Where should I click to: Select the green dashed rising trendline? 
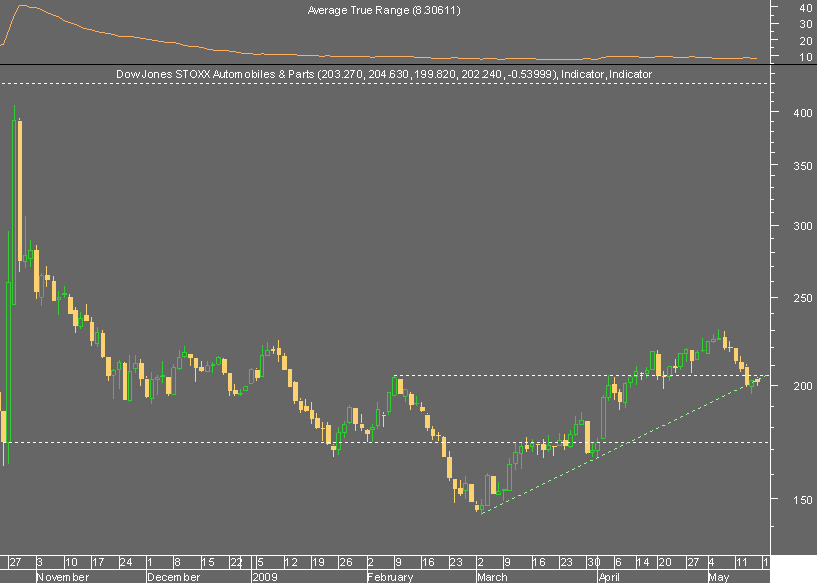(624, 444)
